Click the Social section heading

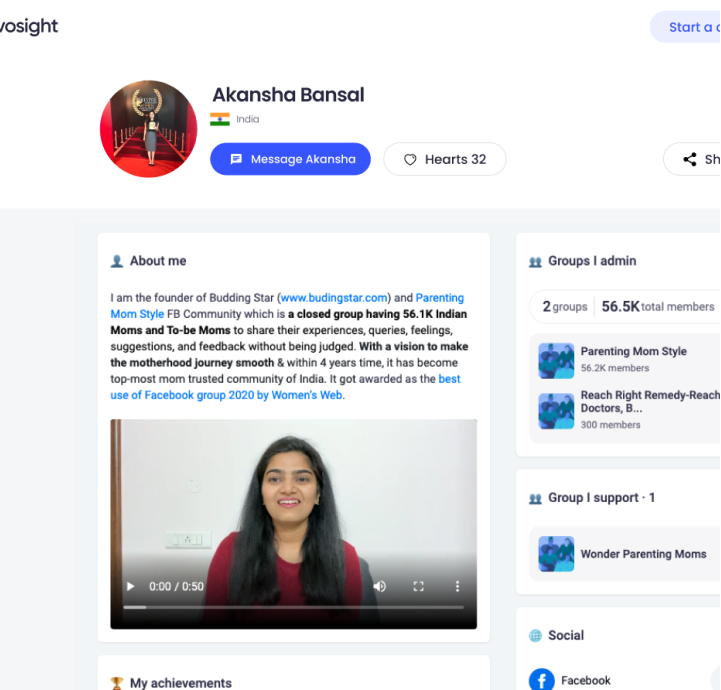pyautogui.click(x=566, y=635)
